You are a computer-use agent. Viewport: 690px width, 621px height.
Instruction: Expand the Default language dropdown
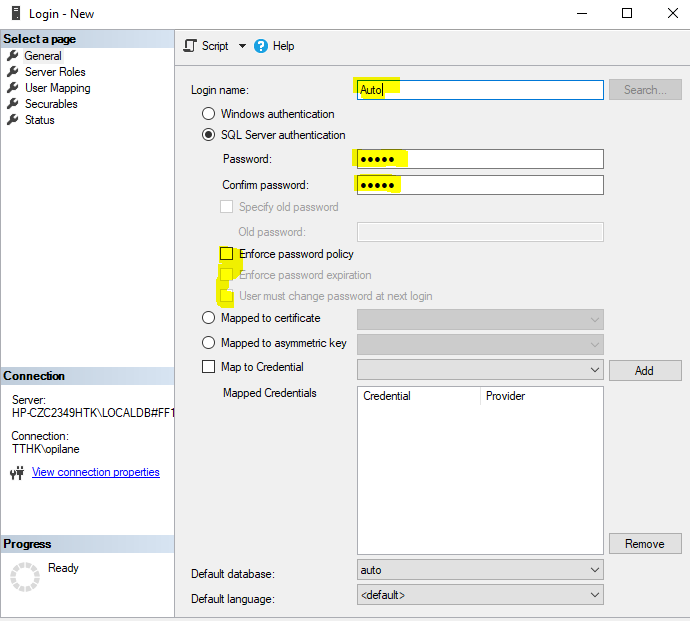coord(595,595)
